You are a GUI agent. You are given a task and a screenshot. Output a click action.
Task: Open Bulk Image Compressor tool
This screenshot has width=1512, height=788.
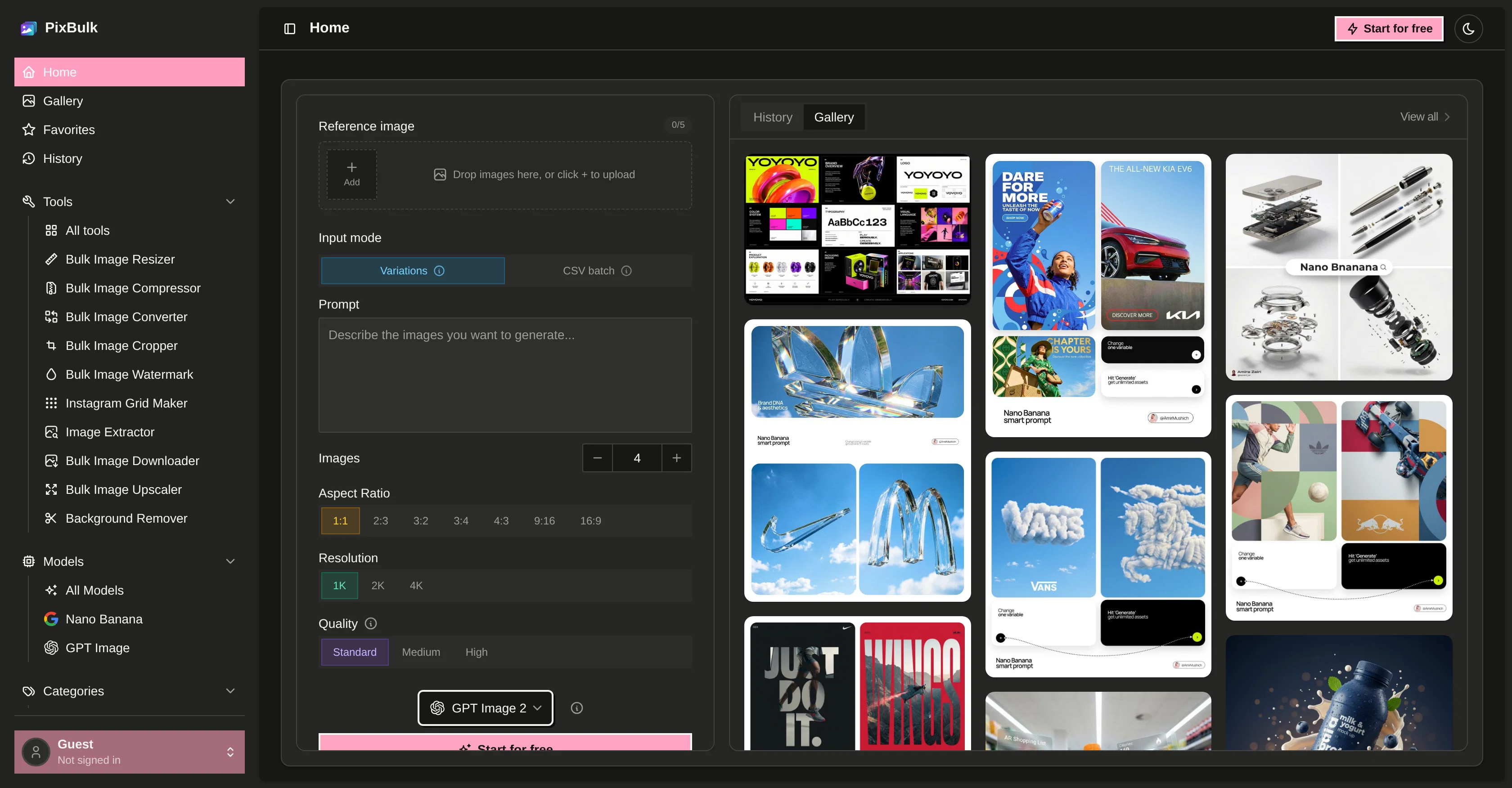point(141,288)
